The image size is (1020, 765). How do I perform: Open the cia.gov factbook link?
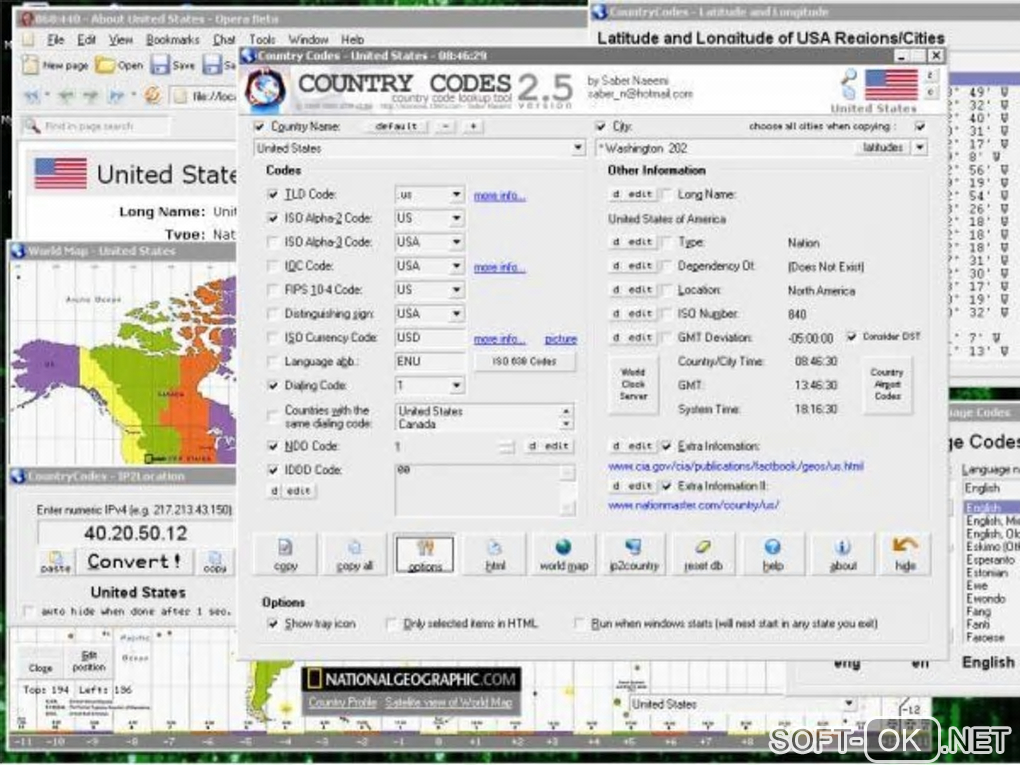(x=736, y=466)
